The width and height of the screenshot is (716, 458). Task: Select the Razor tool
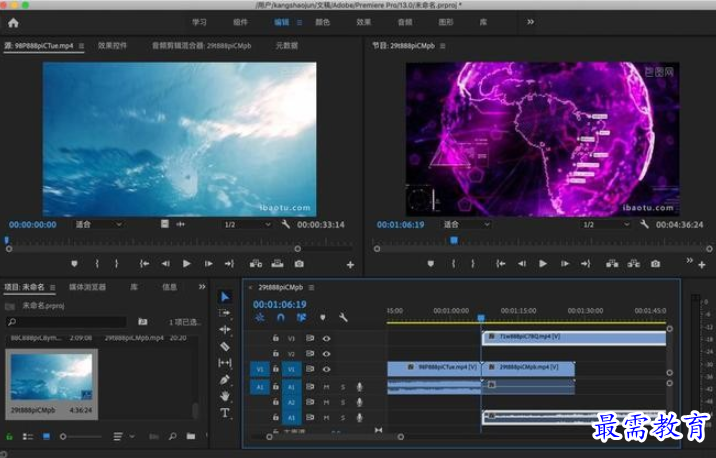225,346
